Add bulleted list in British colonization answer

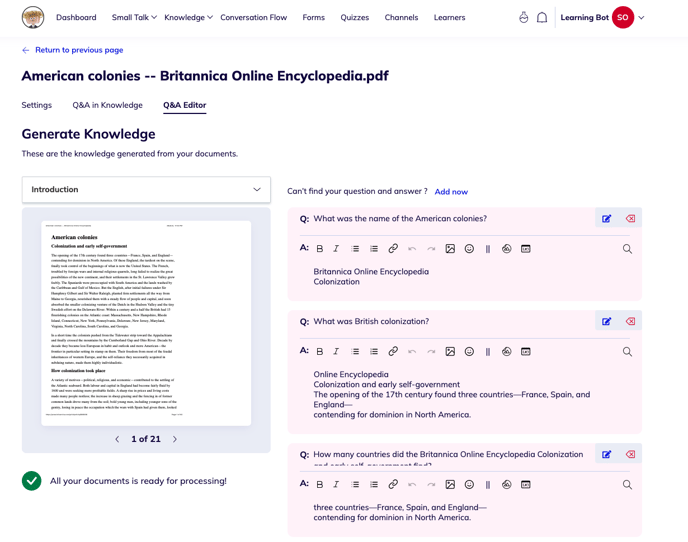(355, 352)
